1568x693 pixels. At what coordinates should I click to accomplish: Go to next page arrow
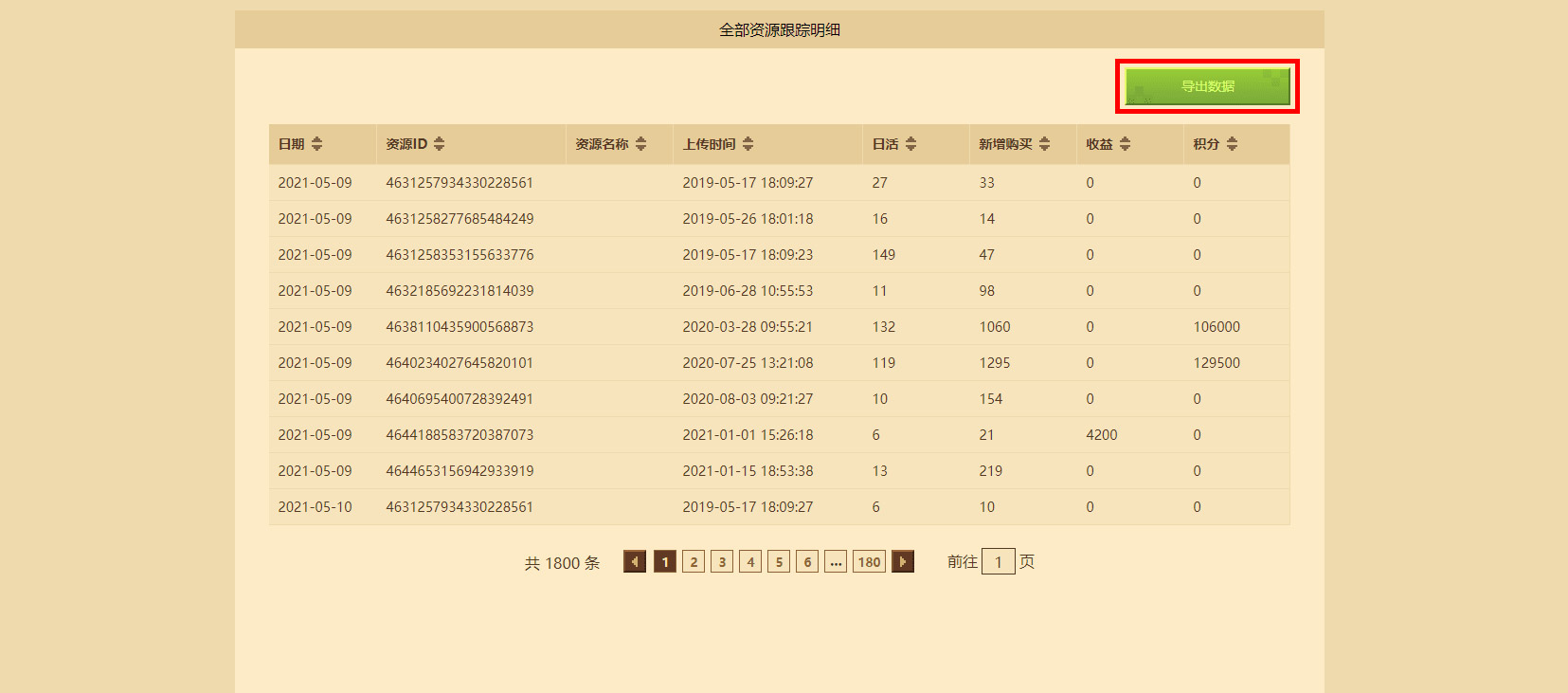click(903, 562)
